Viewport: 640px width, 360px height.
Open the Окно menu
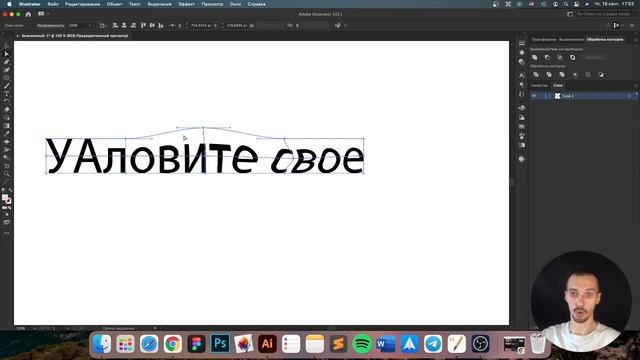[235, 4]
